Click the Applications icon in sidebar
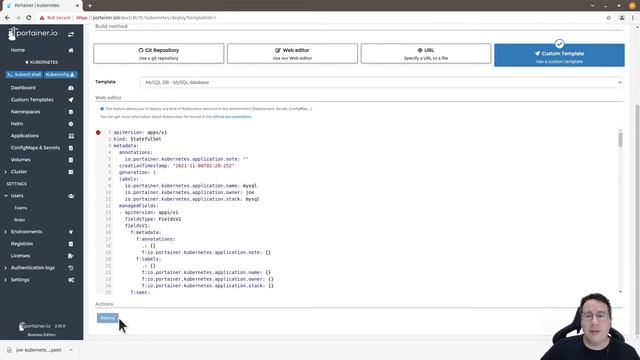This screenshot has width=640, height=360. point(71,136)
